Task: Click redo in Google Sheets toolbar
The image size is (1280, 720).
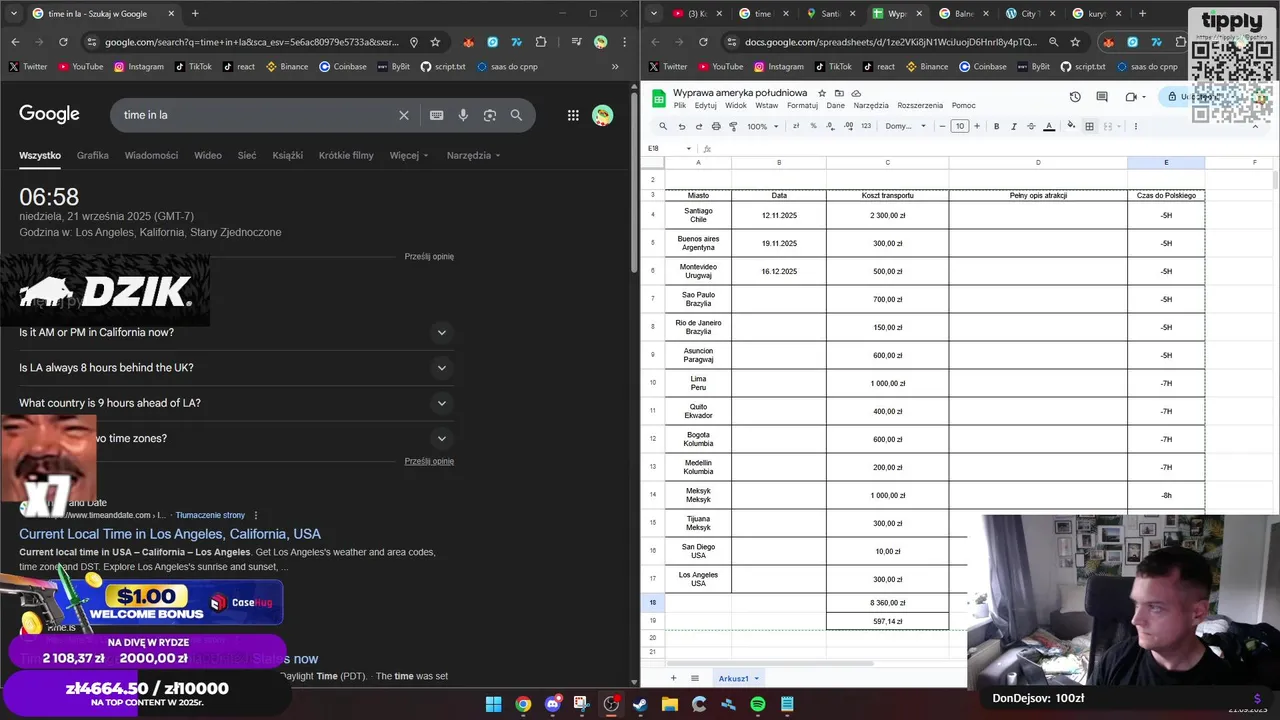Action: click(x=699, y=126)
